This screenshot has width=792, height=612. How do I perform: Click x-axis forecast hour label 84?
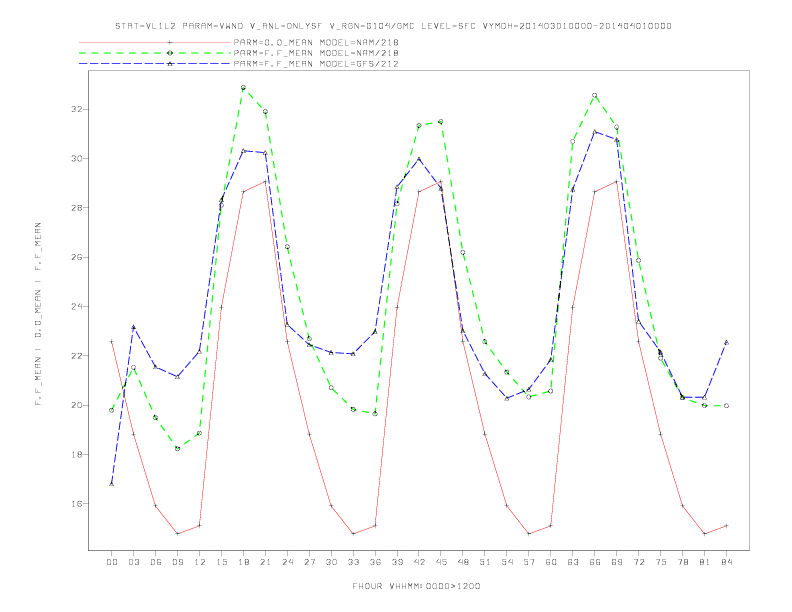pos(726,562)
